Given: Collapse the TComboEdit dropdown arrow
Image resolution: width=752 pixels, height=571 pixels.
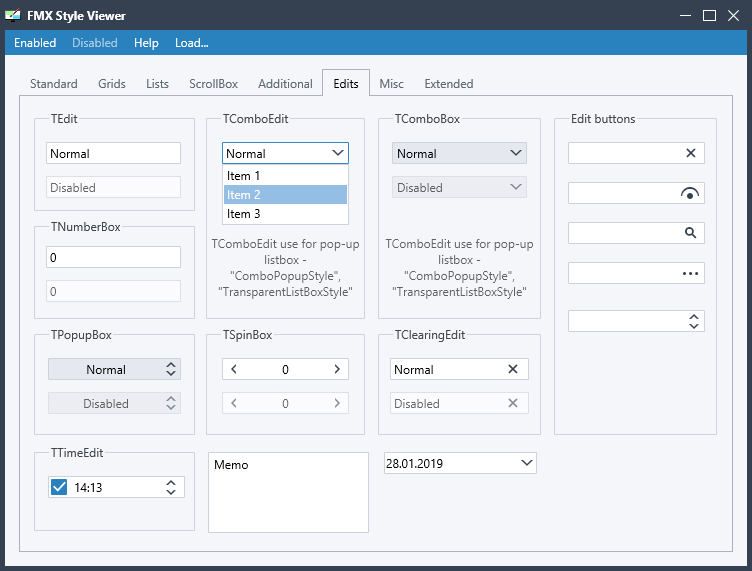Looking at the screenshot, I should pos(338,153).
